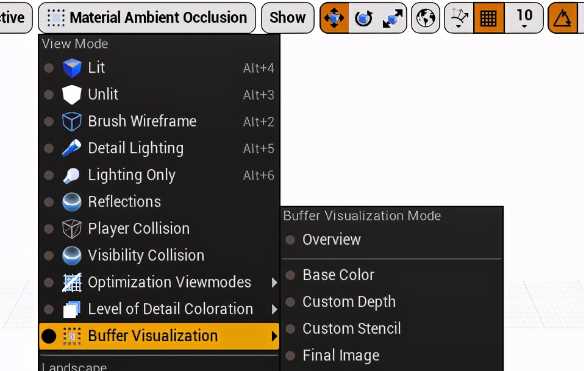Click the surface snapping icon

(x=459, y=18)
